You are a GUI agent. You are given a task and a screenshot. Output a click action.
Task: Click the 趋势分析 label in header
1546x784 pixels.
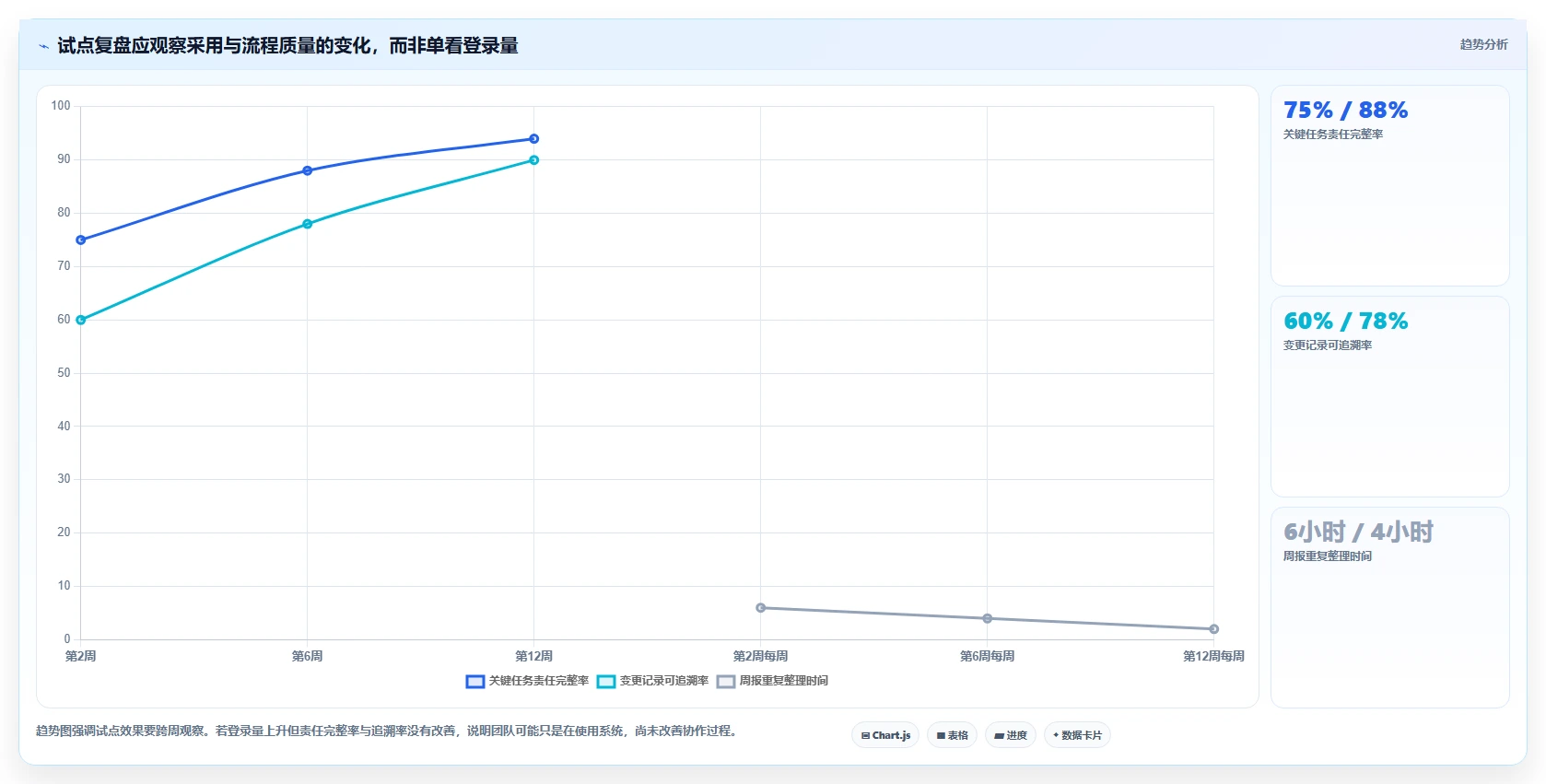pos(1483,44)
